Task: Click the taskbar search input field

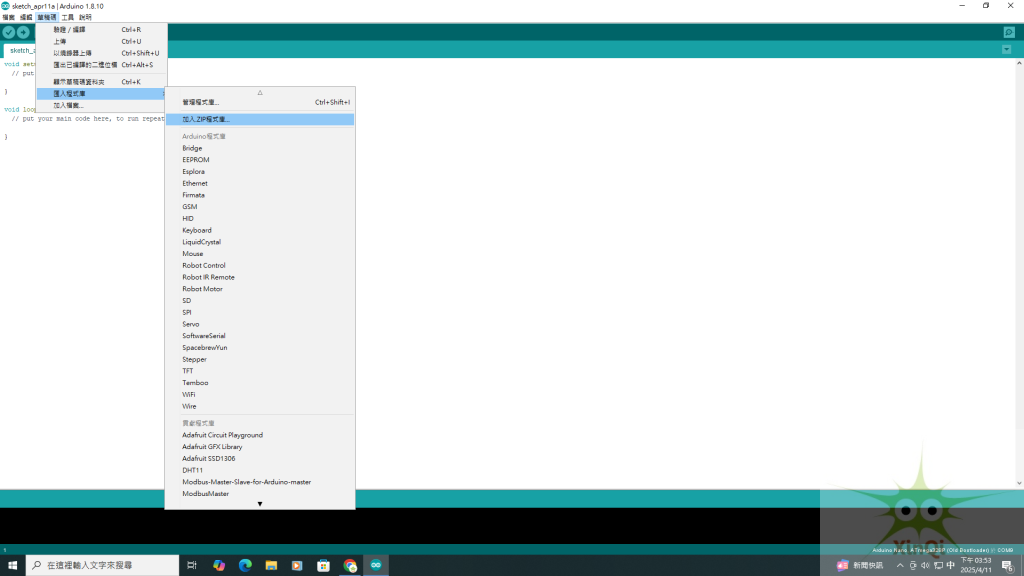Action: [103, 566]
